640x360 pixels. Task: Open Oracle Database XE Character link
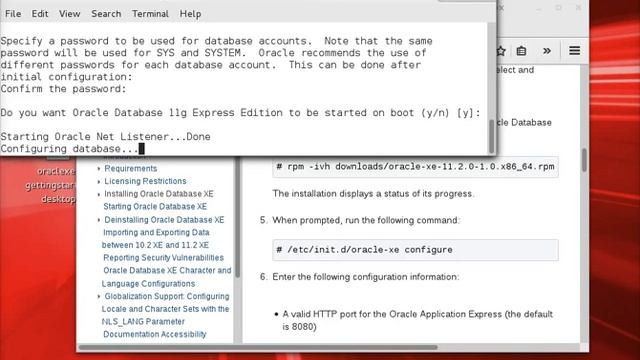(x=167, y=277)
